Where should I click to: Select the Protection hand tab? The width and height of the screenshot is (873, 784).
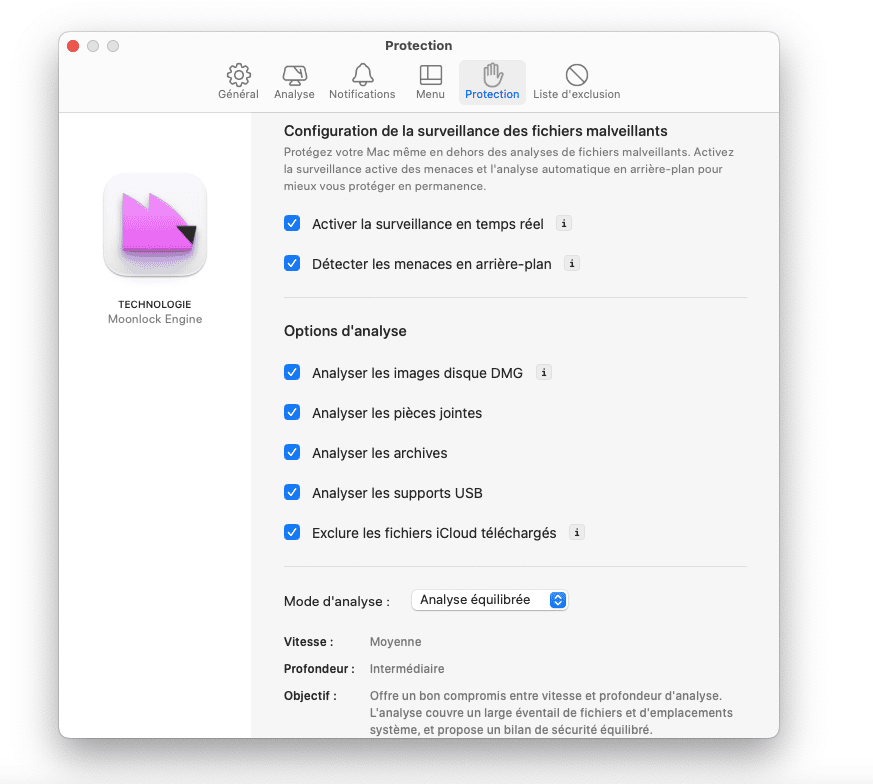pos(492,82)
